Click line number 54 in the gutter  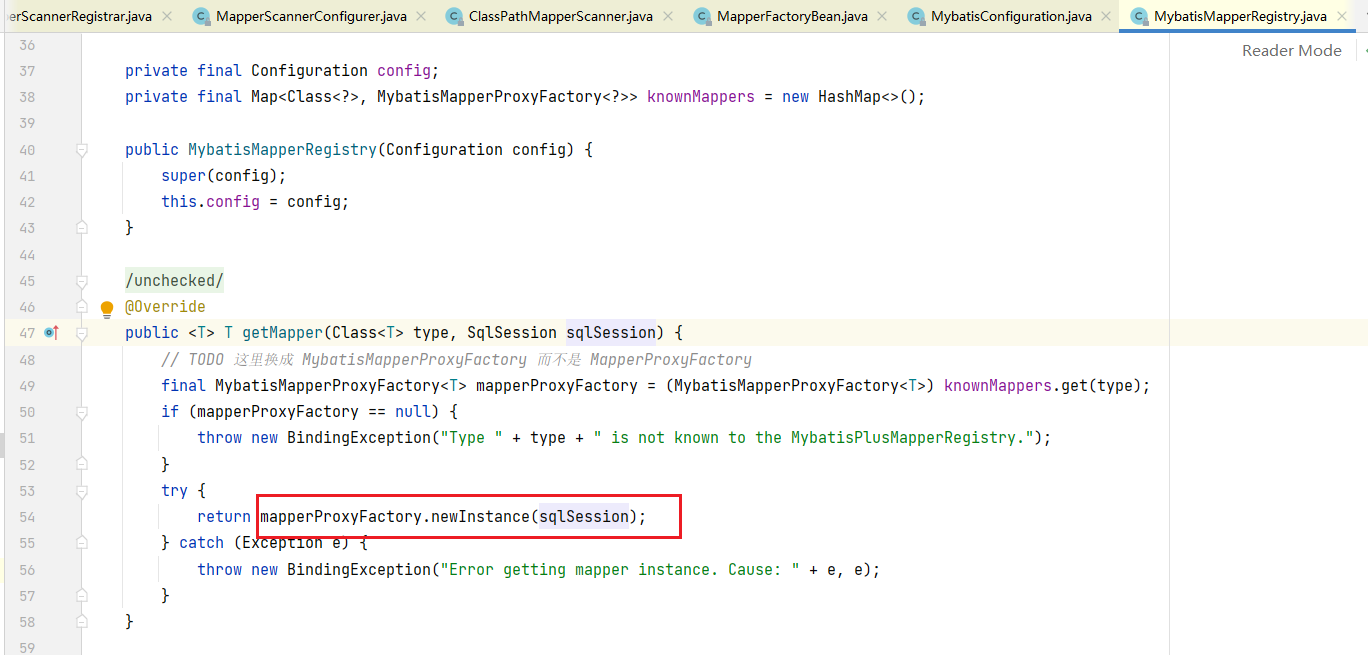tap(27, 517)
